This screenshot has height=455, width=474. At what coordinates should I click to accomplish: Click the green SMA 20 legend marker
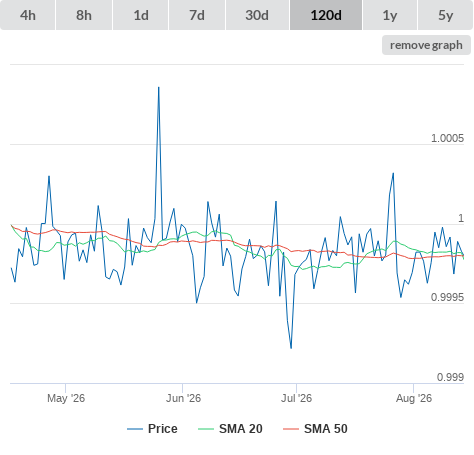coord(206,429)
